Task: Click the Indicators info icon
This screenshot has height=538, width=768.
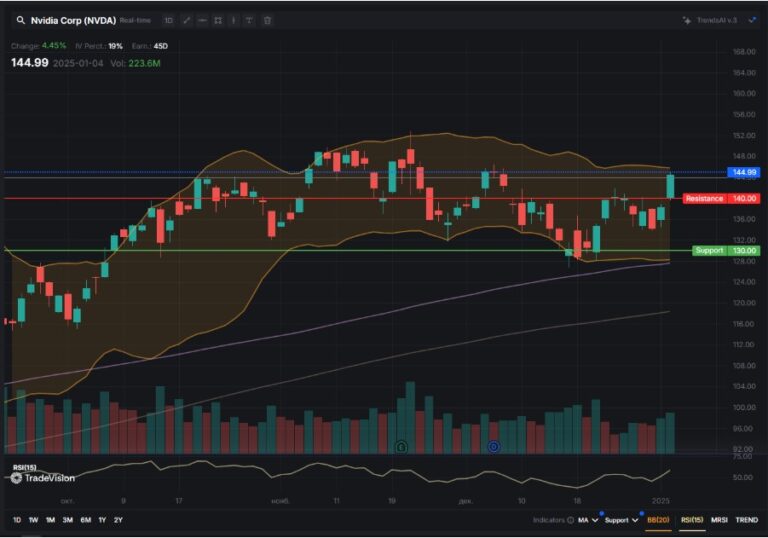Action: click(570, 520)
